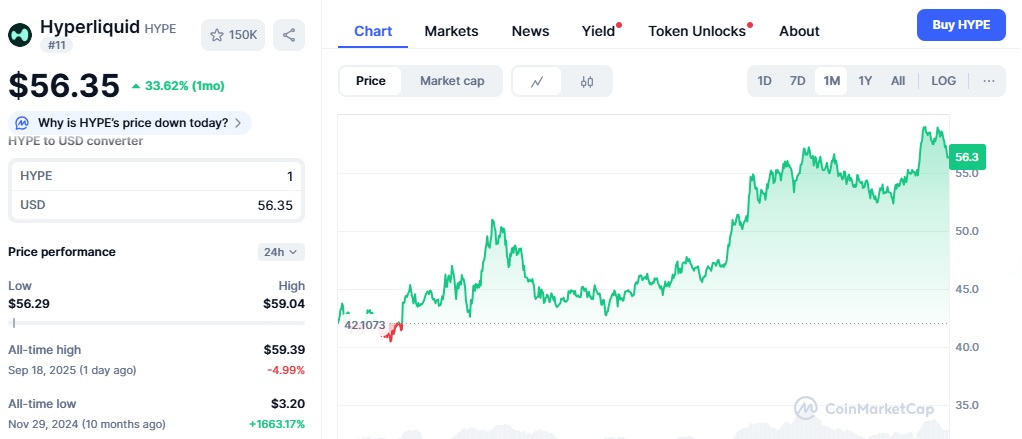
Task: Enable LOG scale on chart
Action: (943, 81)
